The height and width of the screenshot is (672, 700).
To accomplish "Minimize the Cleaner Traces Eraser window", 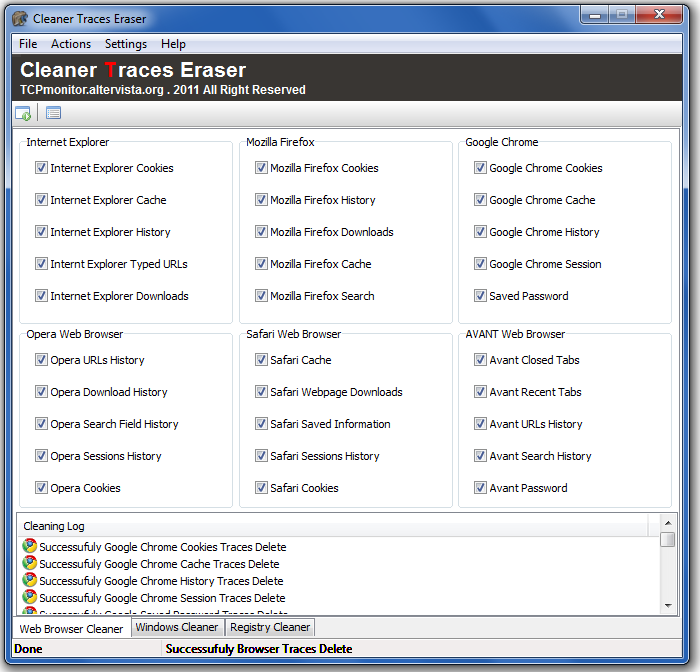I will tap(595, 15).
